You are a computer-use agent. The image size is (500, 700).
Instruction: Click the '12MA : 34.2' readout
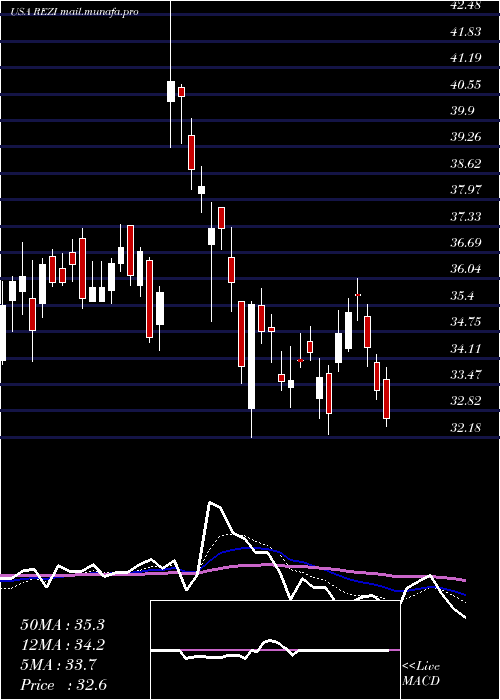click(x=62, y=645)
